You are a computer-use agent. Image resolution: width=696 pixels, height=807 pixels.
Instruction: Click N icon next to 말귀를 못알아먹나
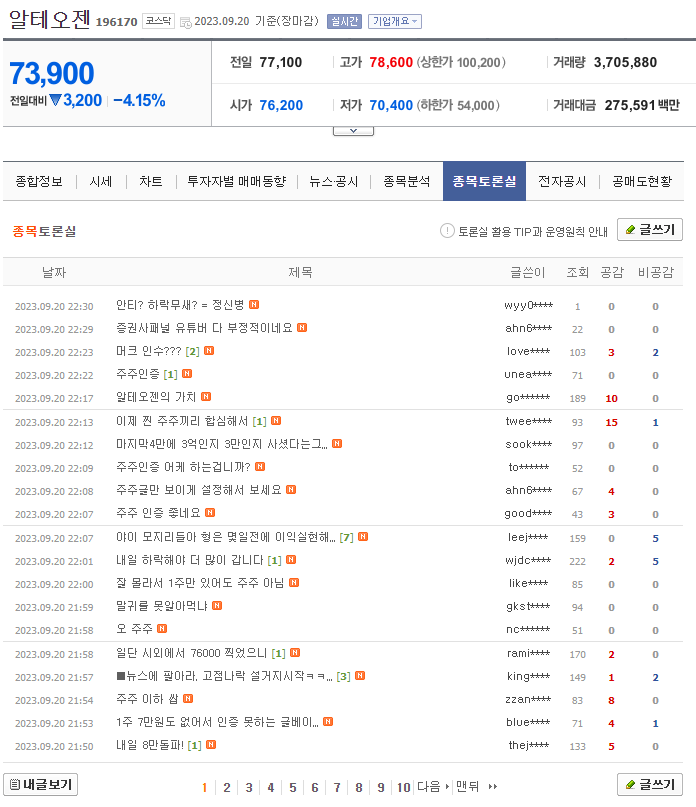point(217,605)
